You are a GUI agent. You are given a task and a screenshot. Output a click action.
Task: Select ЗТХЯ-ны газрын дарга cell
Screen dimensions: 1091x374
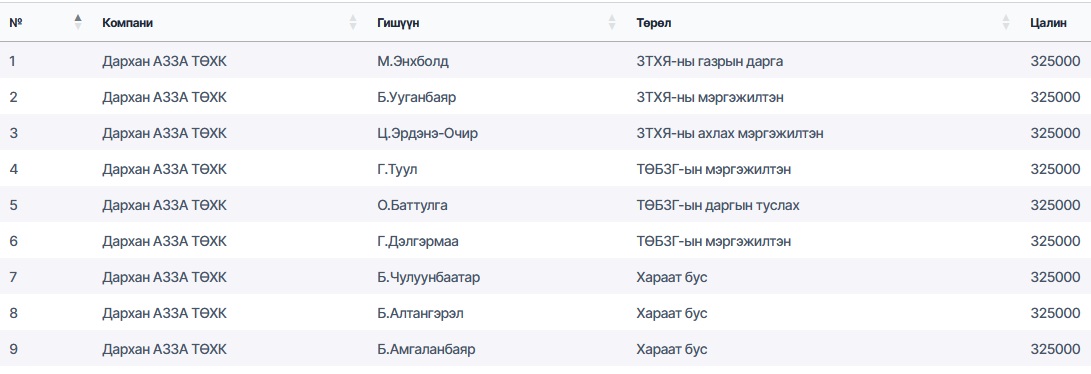click(709, 61)
